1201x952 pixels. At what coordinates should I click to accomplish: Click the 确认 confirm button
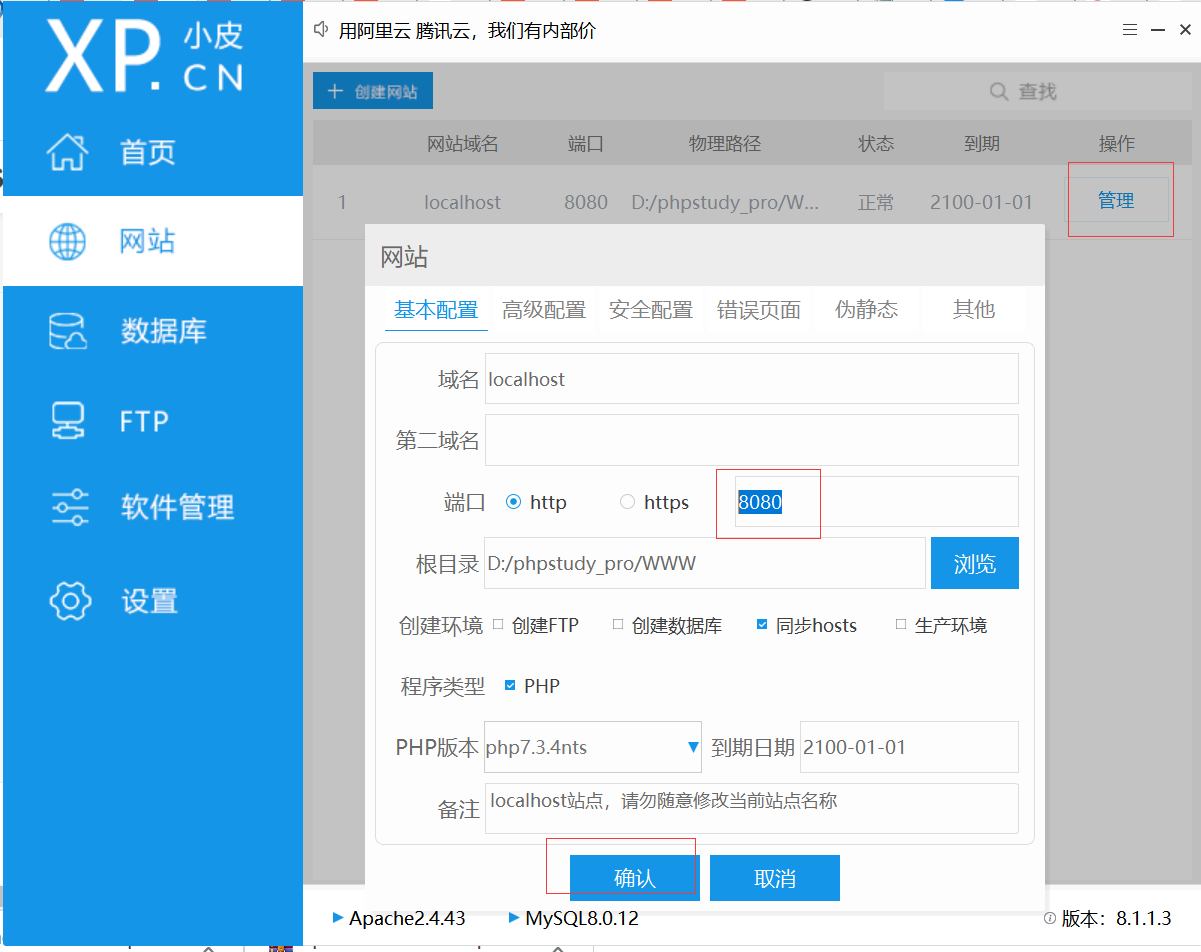pyautogui.click(x=634, y=877)
